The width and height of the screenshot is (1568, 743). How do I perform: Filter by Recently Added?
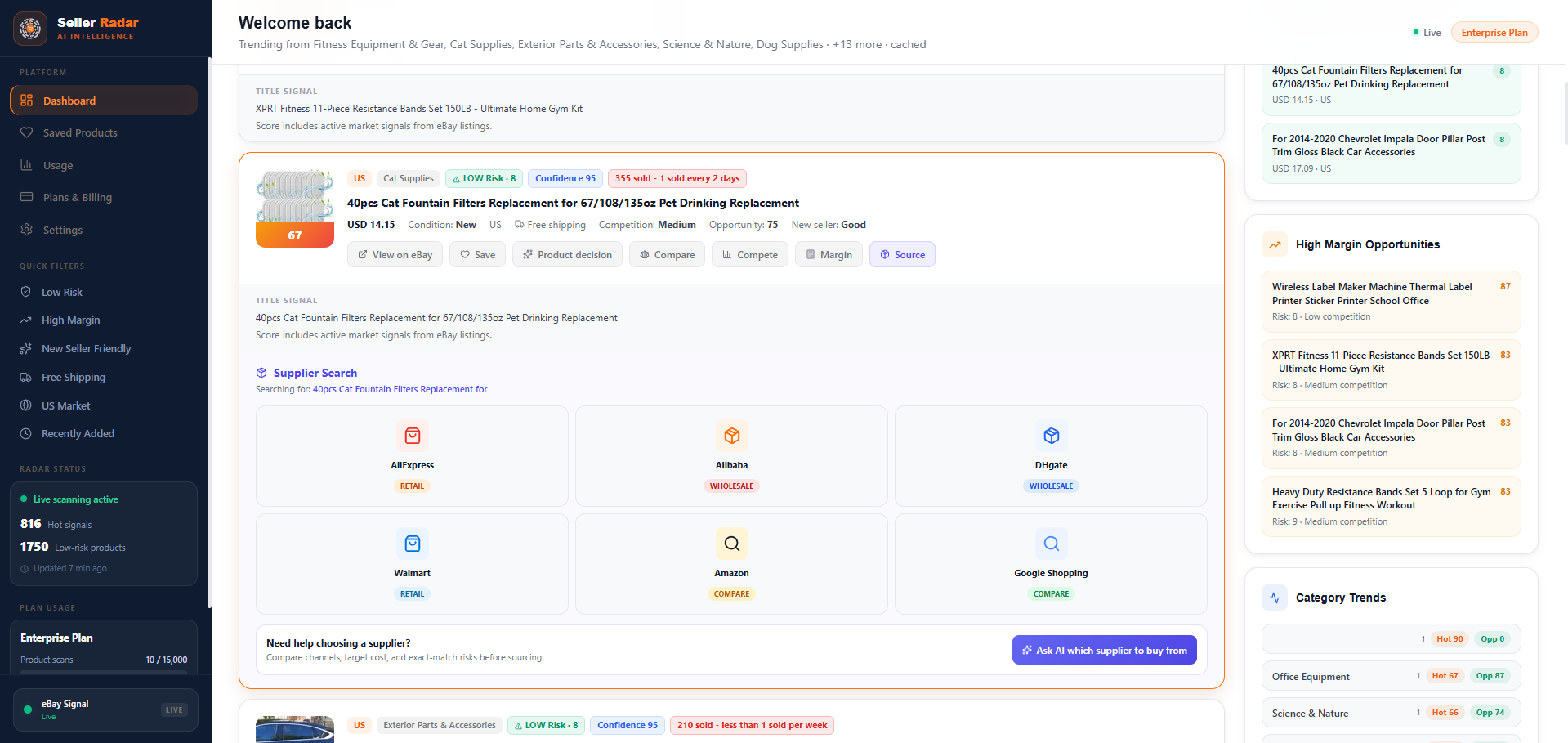point(104,433)
